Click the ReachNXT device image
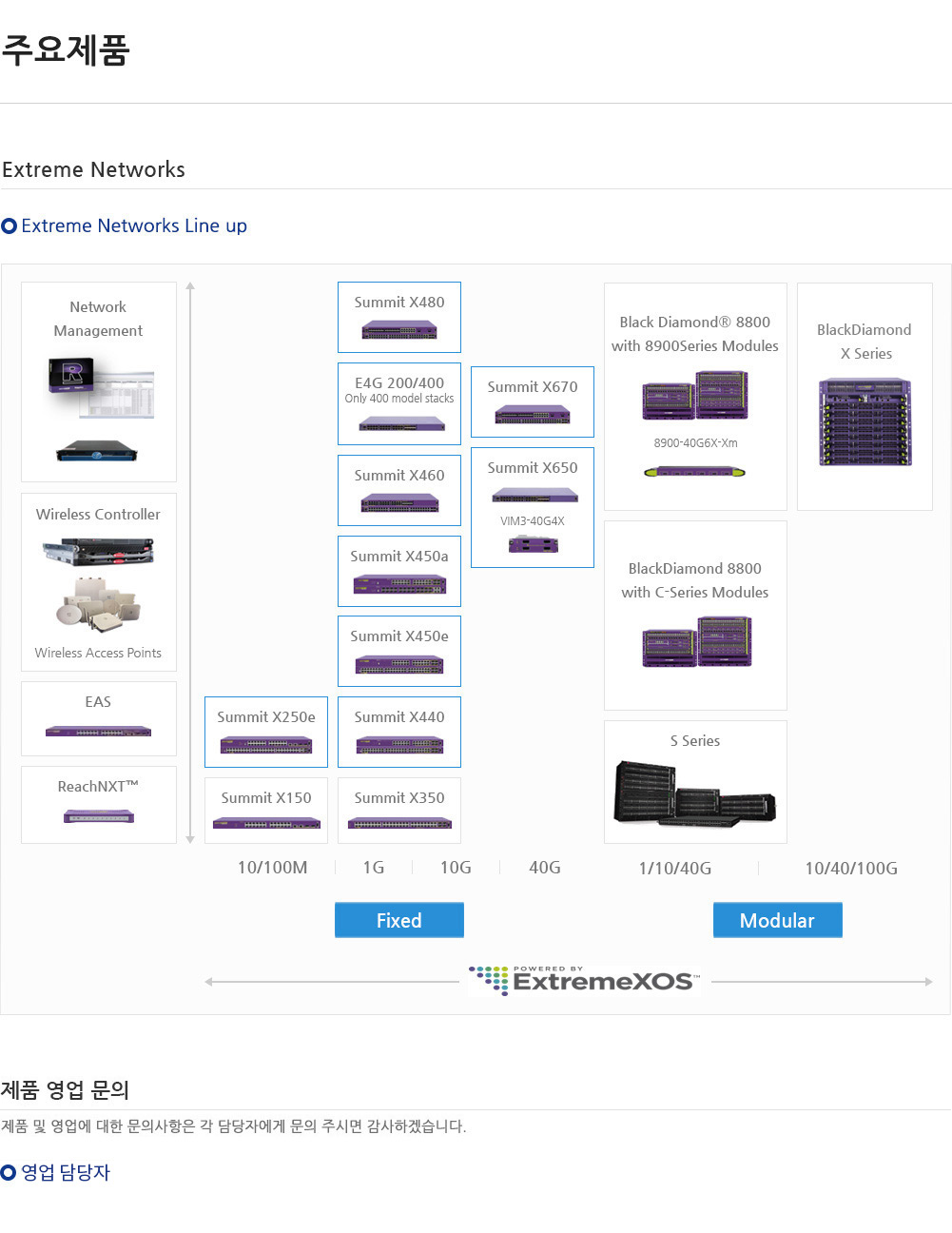952x1233 pixels. (99, 816)
